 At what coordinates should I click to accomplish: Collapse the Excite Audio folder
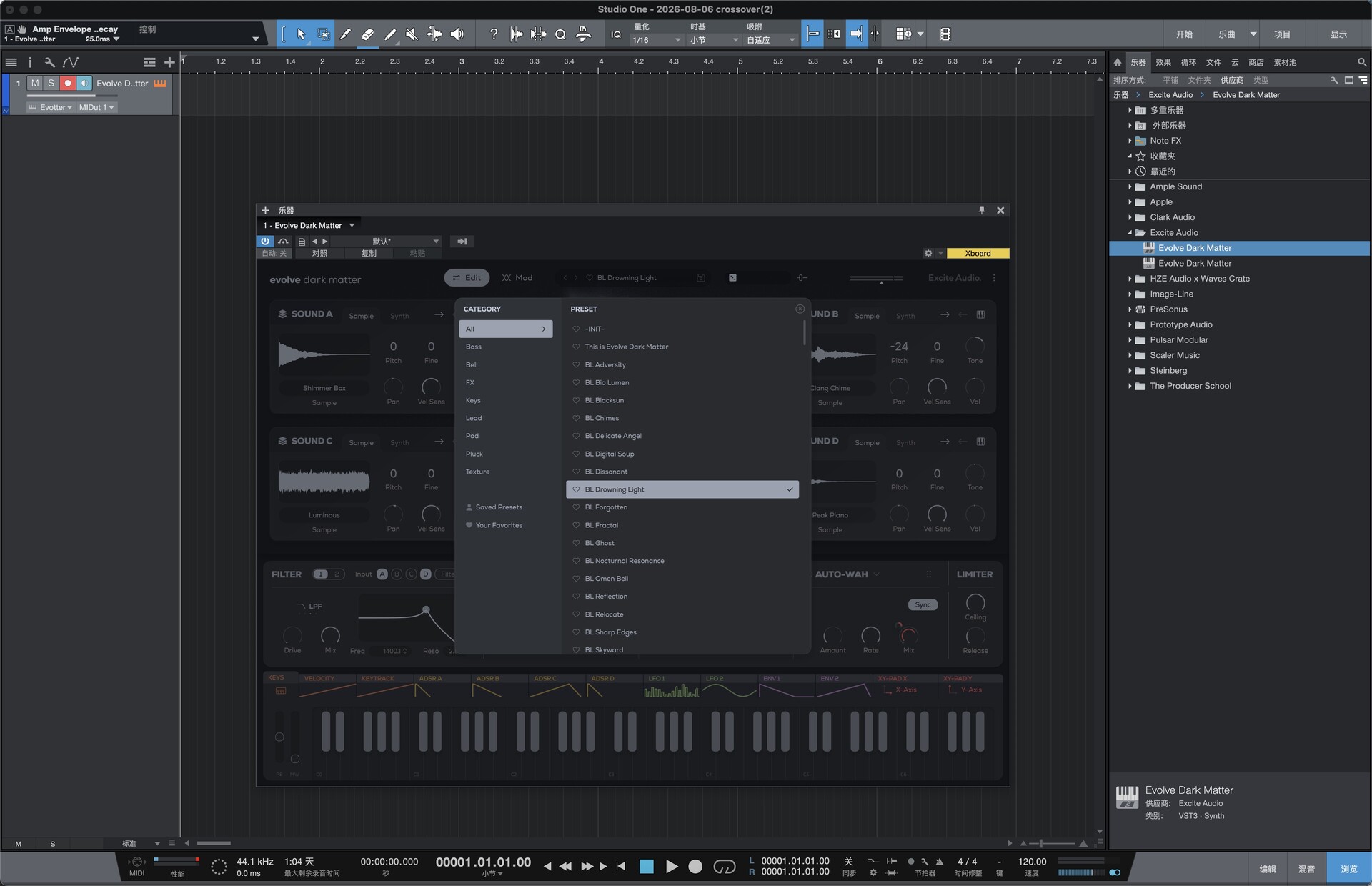(x=1130, y=233)
